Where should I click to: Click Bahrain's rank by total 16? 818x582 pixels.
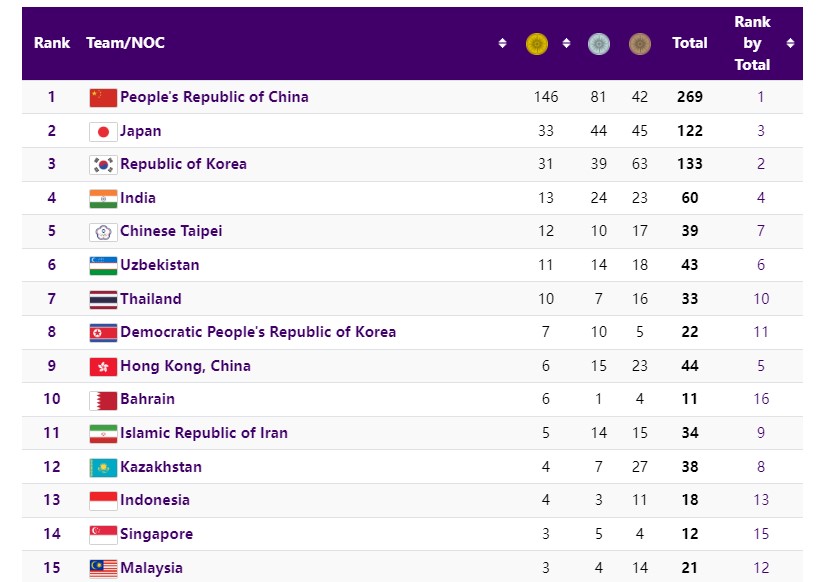761,399
